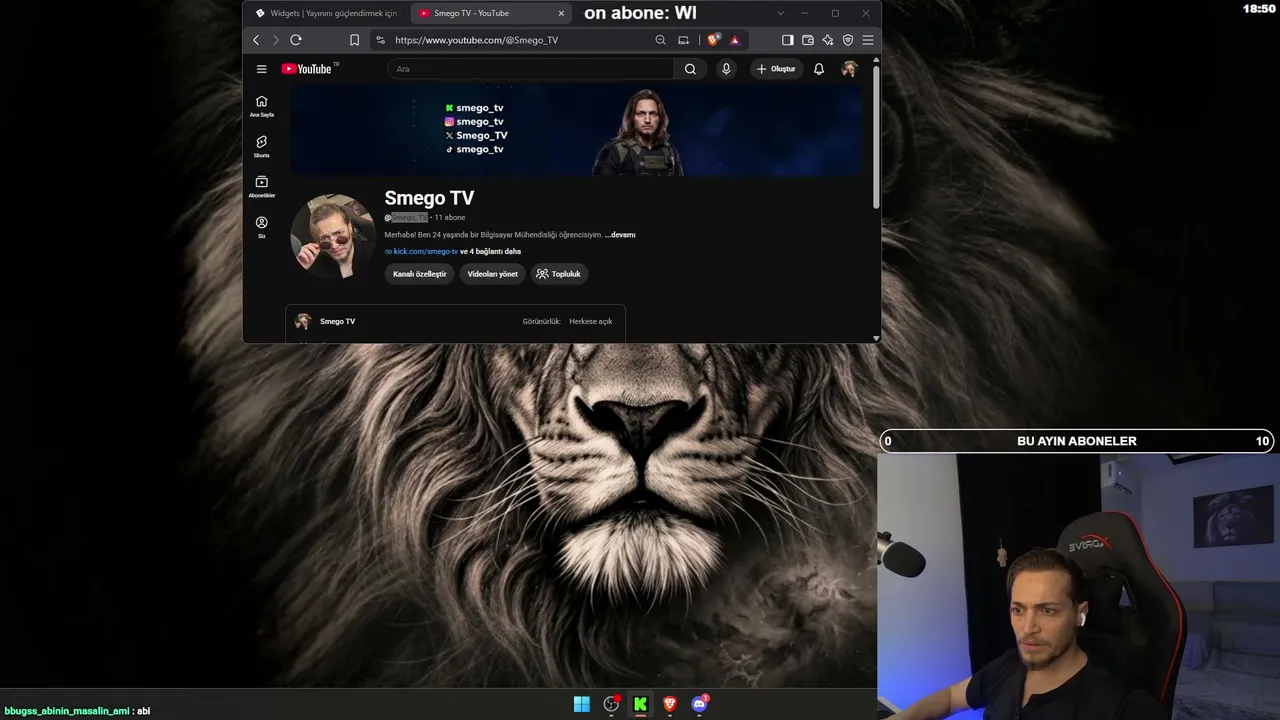The width and height of the screenshot is (1280, 720).
Task: Start voice search with the microphone
Action: (x=726, y=69)
